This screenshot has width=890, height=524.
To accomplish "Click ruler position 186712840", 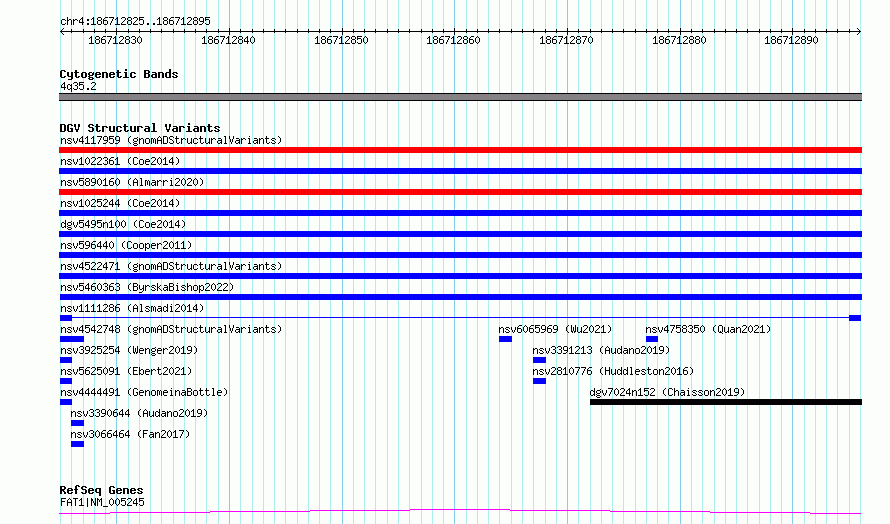I will click(x=228, y=40).
